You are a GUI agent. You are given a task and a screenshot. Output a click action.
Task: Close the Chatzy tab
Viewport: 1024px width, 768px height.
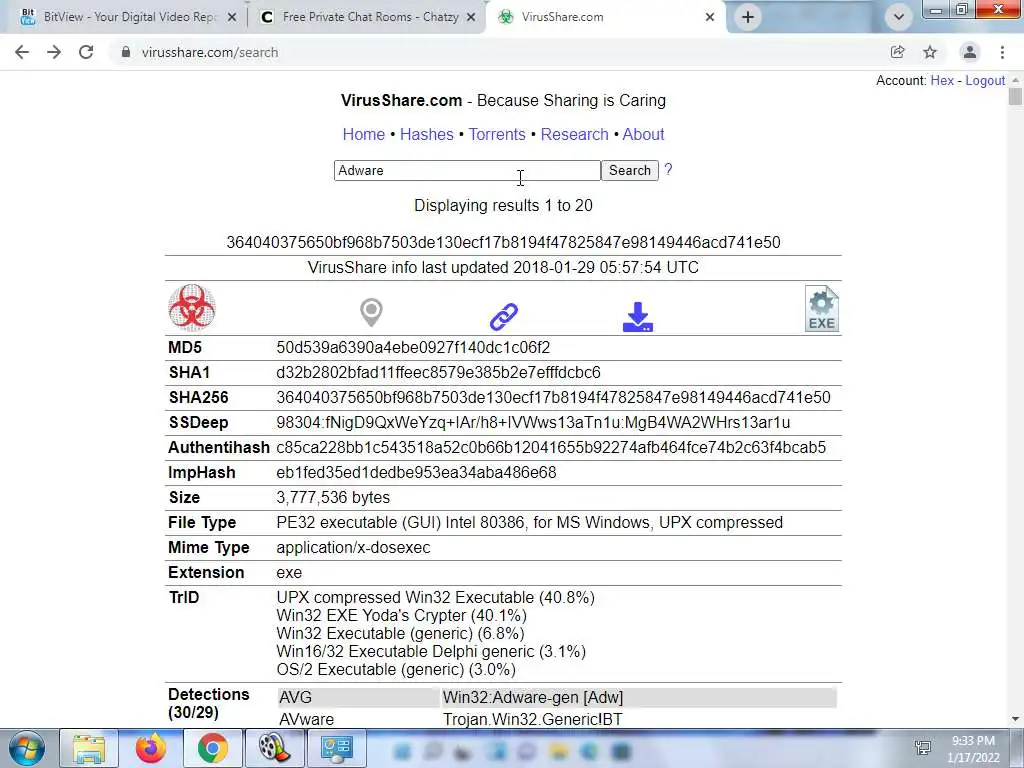click(471, 18)
